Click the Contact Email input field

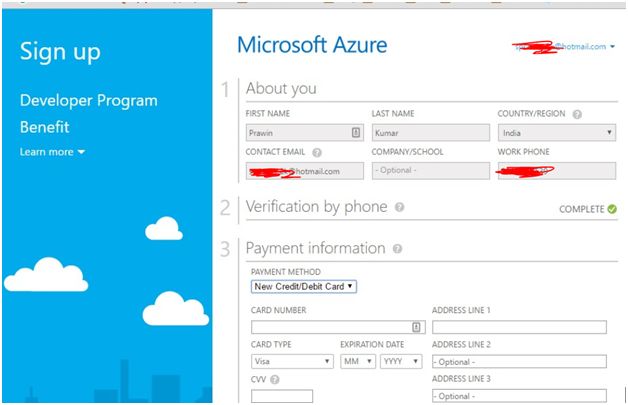click(x=305, y=171)
